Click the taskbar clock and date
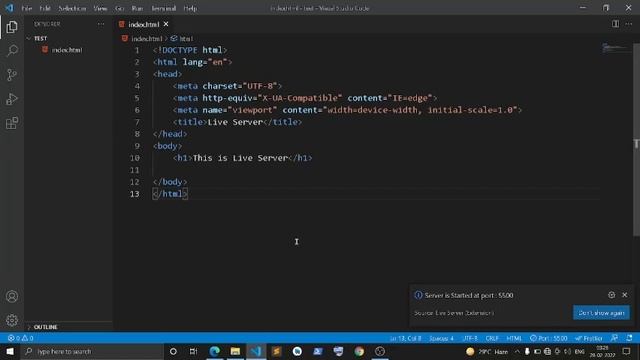This screenshot has height=360, width=640. pos(602,351)
